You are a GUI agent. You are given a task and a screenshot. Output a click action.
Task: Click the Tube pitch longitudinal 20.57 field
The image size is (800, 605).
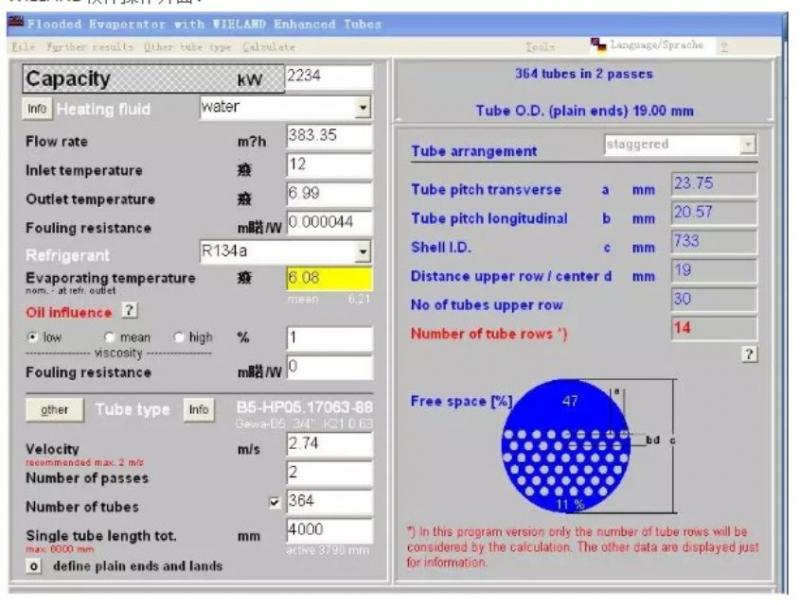pos(714,213)
